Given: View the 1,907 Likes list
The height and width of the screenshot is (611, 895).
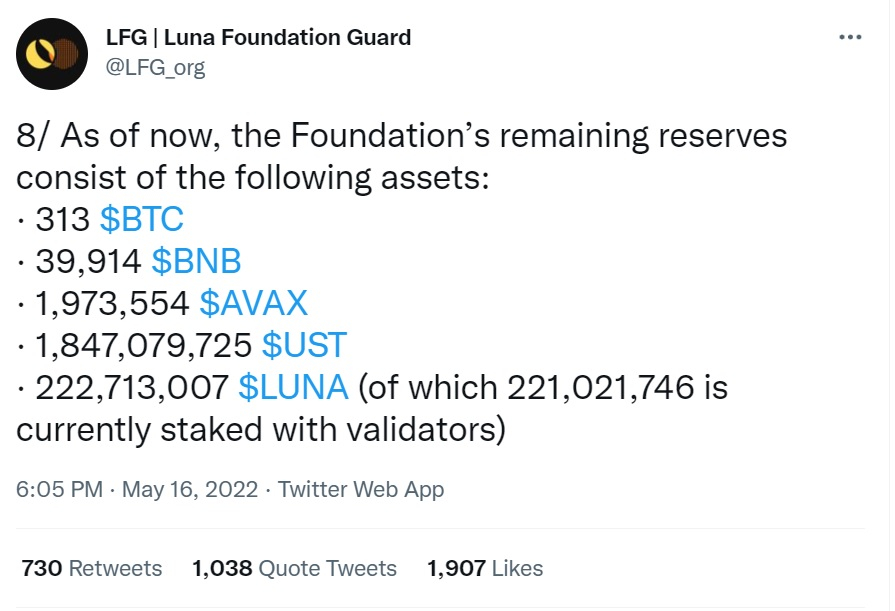Looking at the screenshot, I should tap(485, 569).
